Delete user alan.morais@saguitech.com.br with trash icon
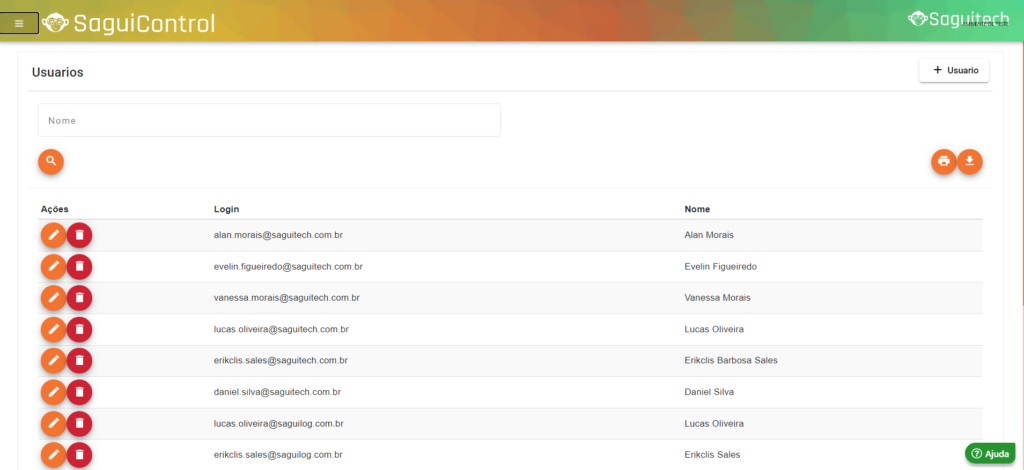The width and height of the screenshot is (1024, 470). coord(79,235)
